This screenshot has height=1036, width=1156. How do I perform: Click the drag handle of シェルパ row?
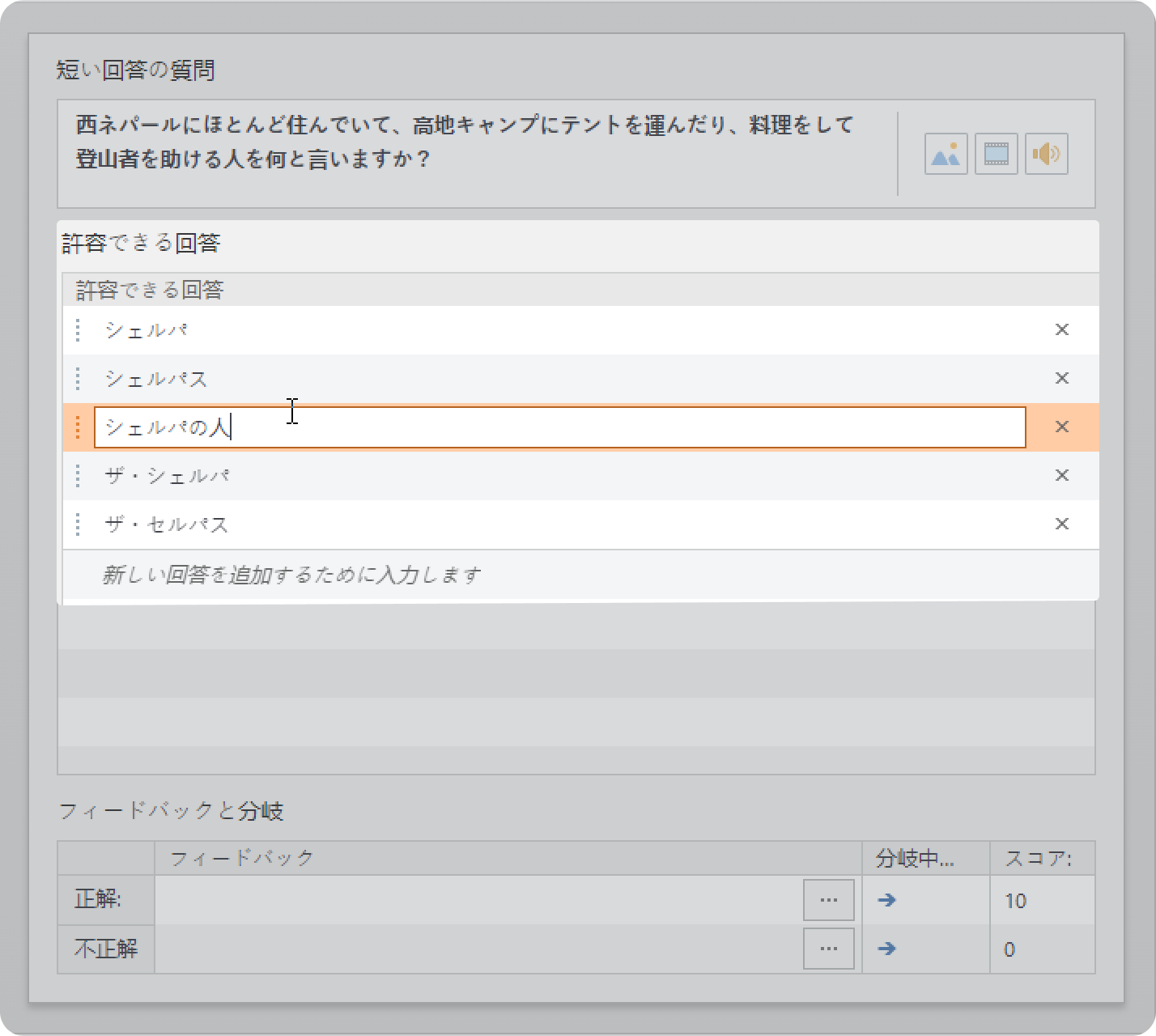click(x=78, y=330)
